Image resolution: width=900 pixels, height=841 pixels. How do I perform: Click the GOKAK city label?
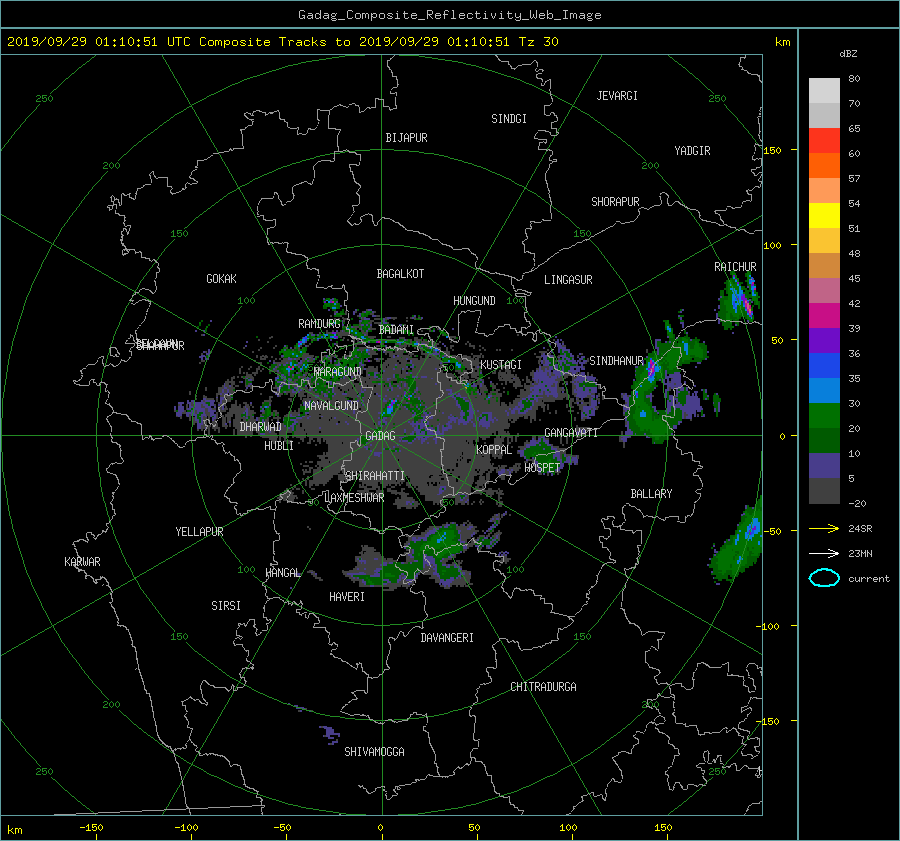(x=221, y=279)
